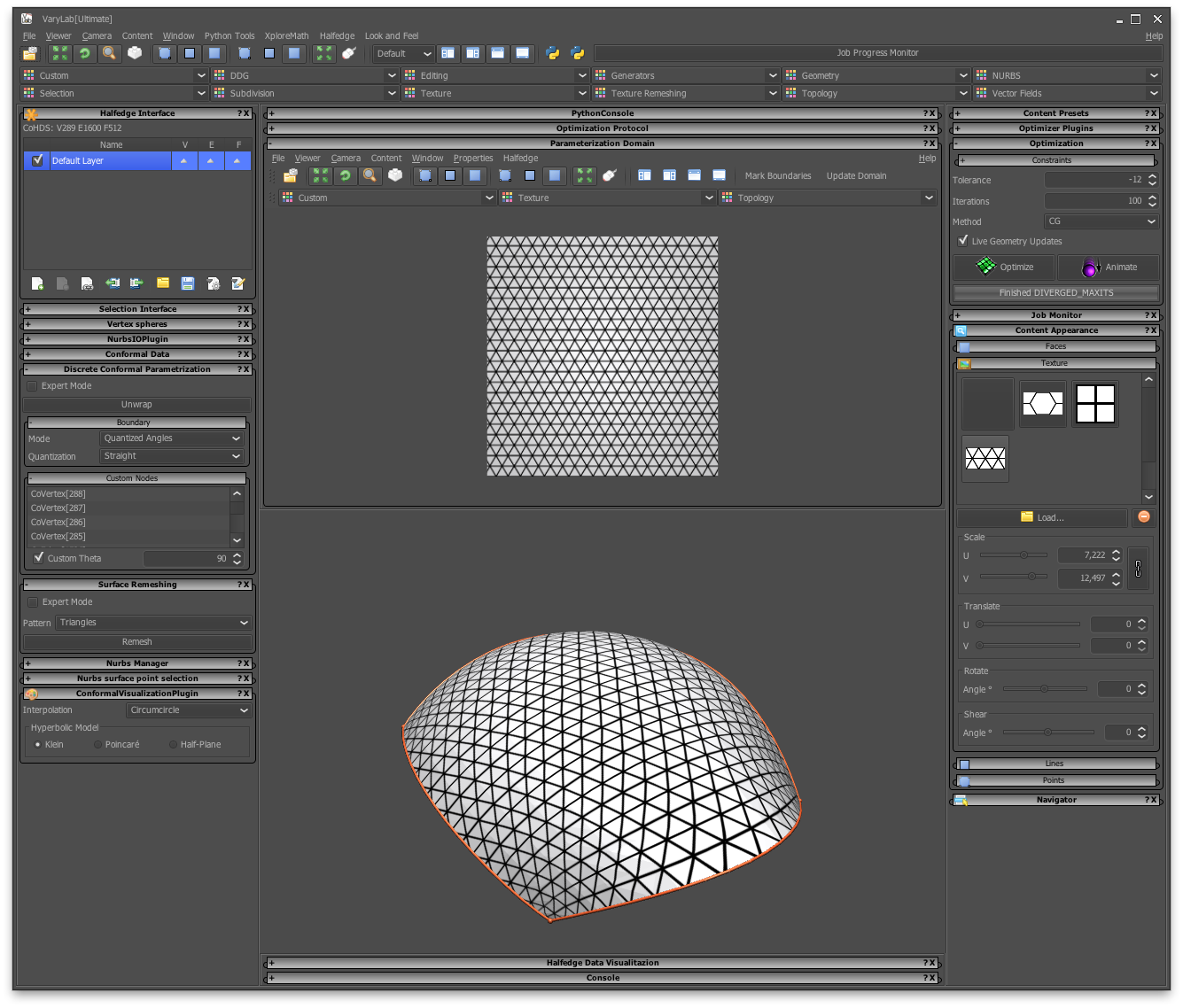Save the layer using the floppy disk icon

click(x=187, y=283)
